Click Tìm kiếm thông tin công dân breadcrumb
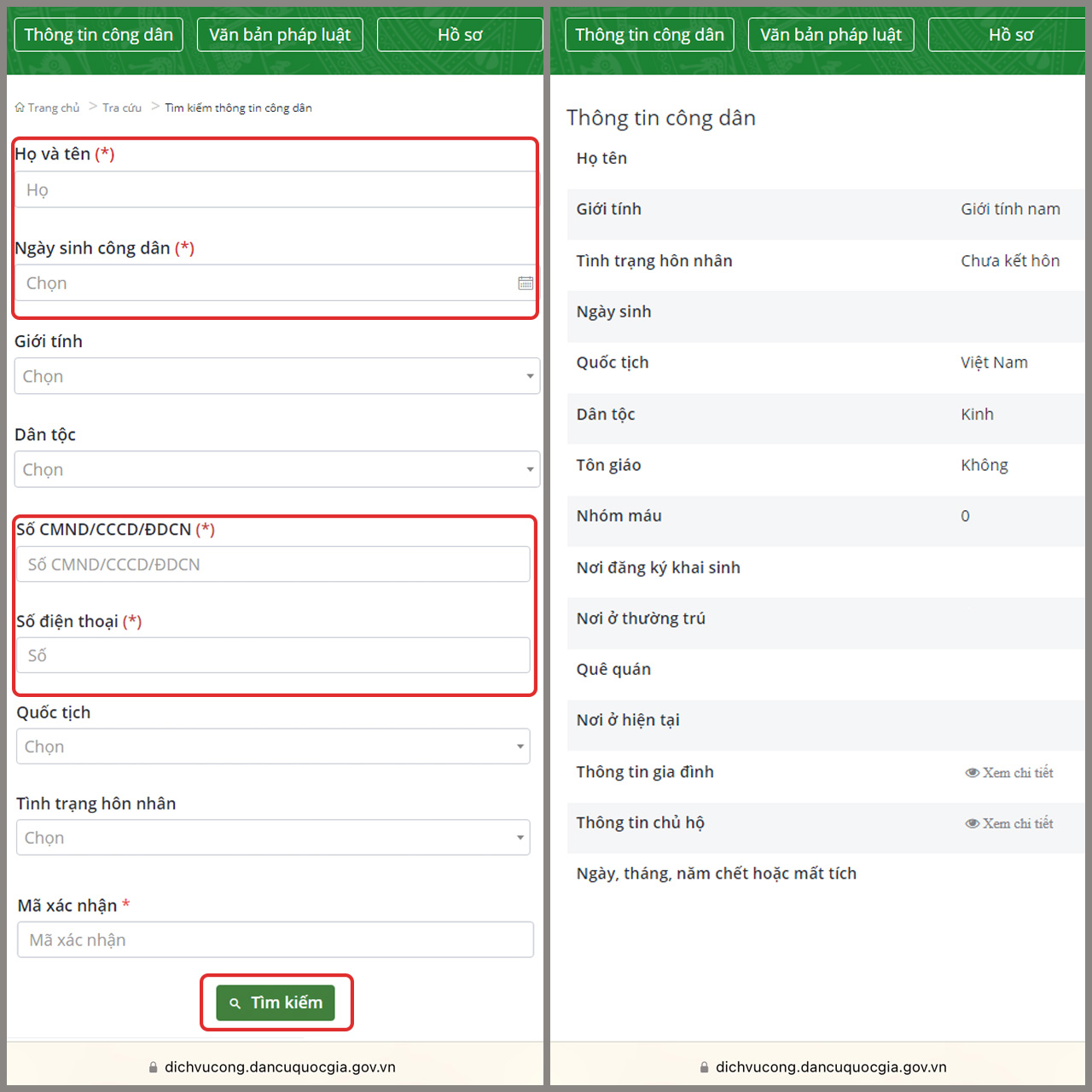This screenshot has height=1092, width=1092. (238, 107)
